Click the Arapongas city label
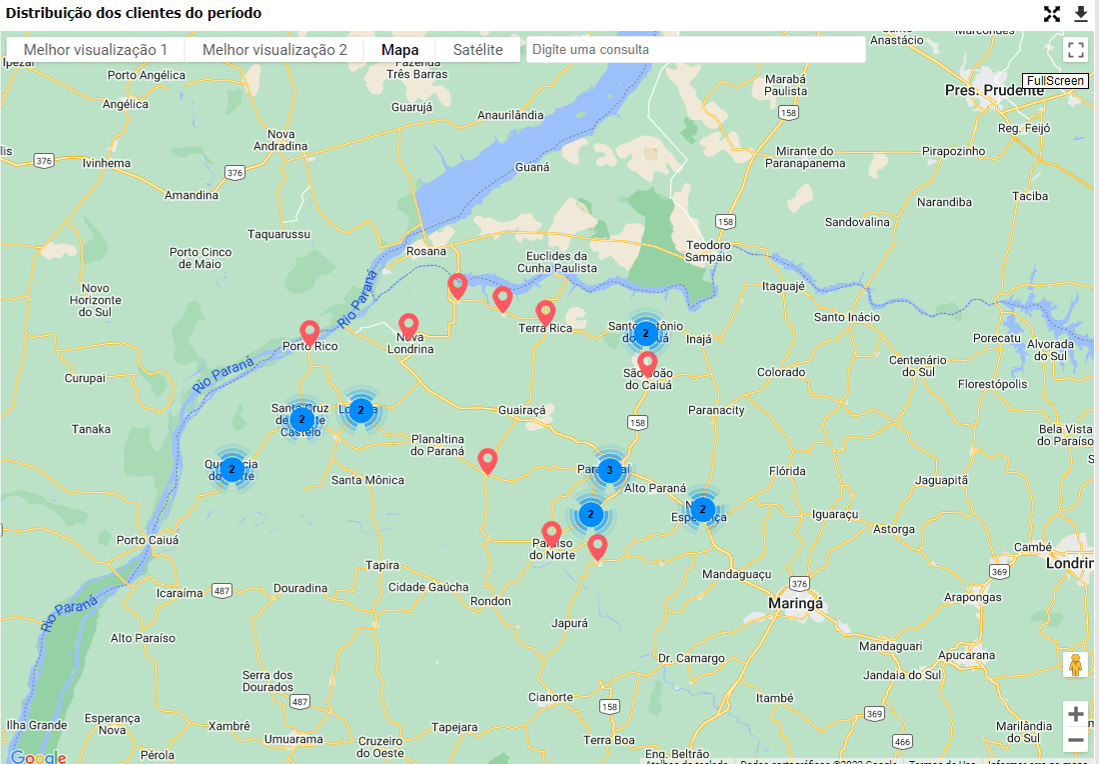1099x764 pixels. click(972, 597)
